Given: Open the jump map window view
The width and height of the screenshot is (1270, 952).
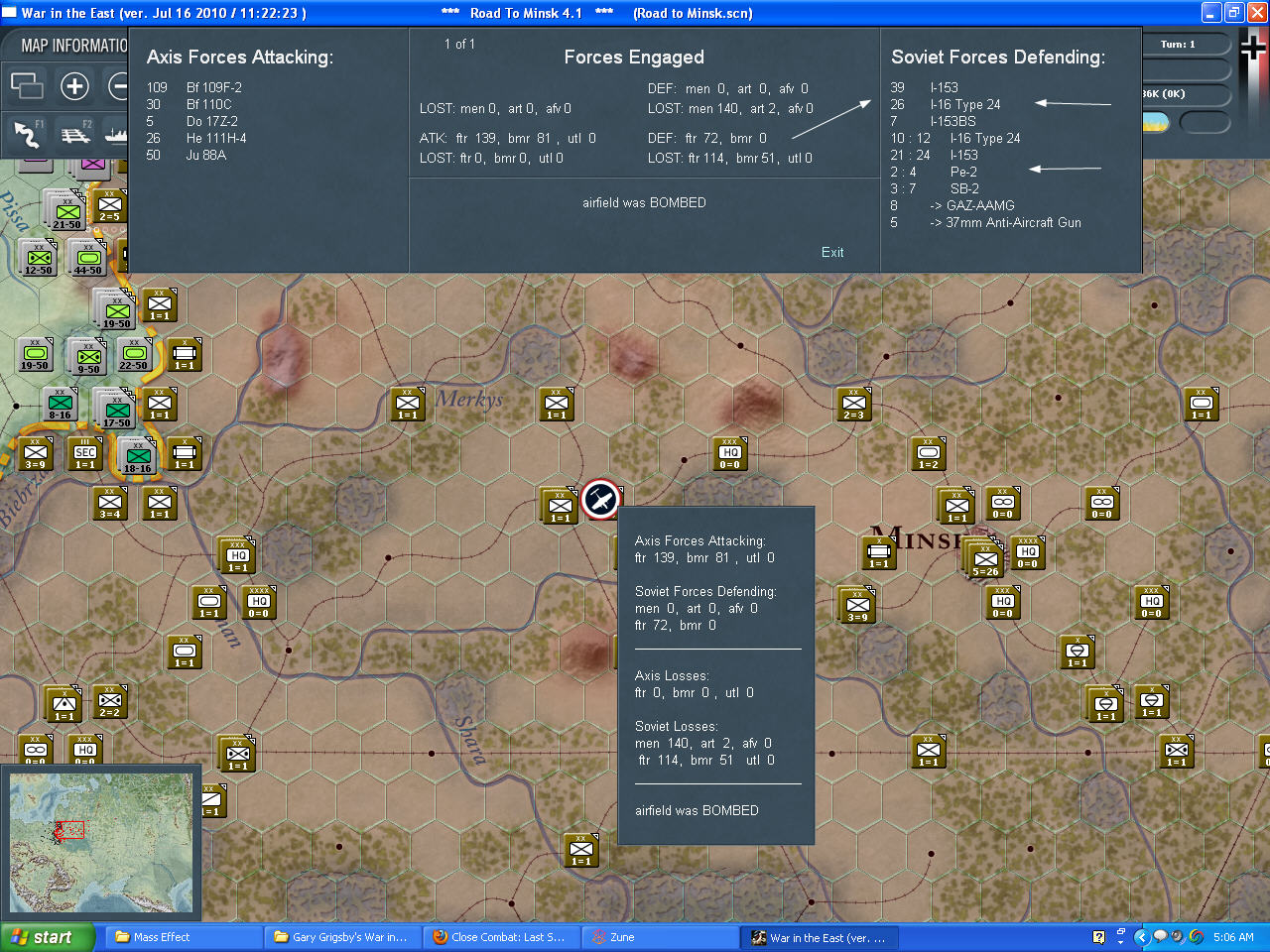Looking at the screenshot, I should coord(27,86).
